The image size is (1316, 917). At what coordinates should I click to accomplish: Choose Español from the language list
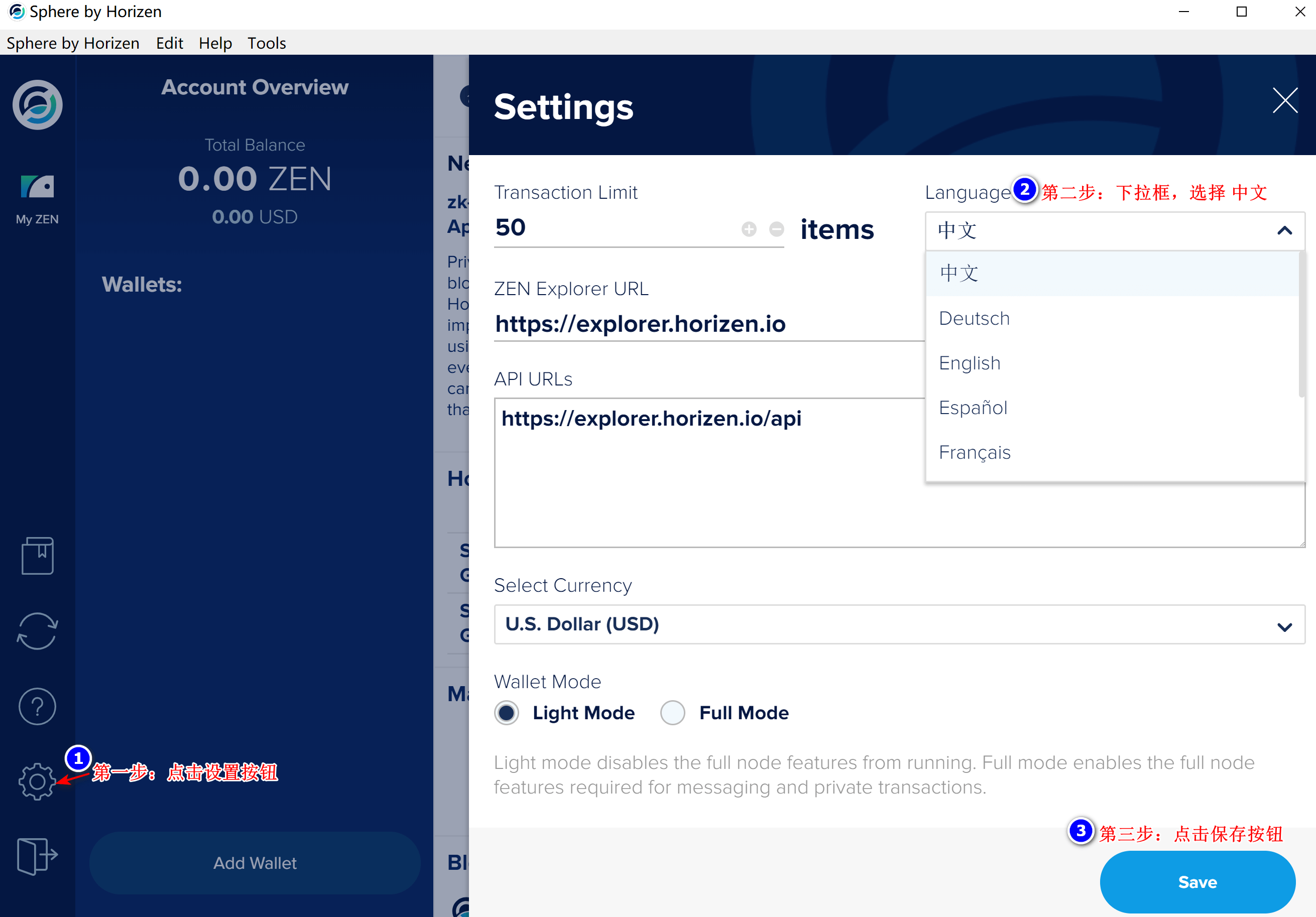[1112, 408]
